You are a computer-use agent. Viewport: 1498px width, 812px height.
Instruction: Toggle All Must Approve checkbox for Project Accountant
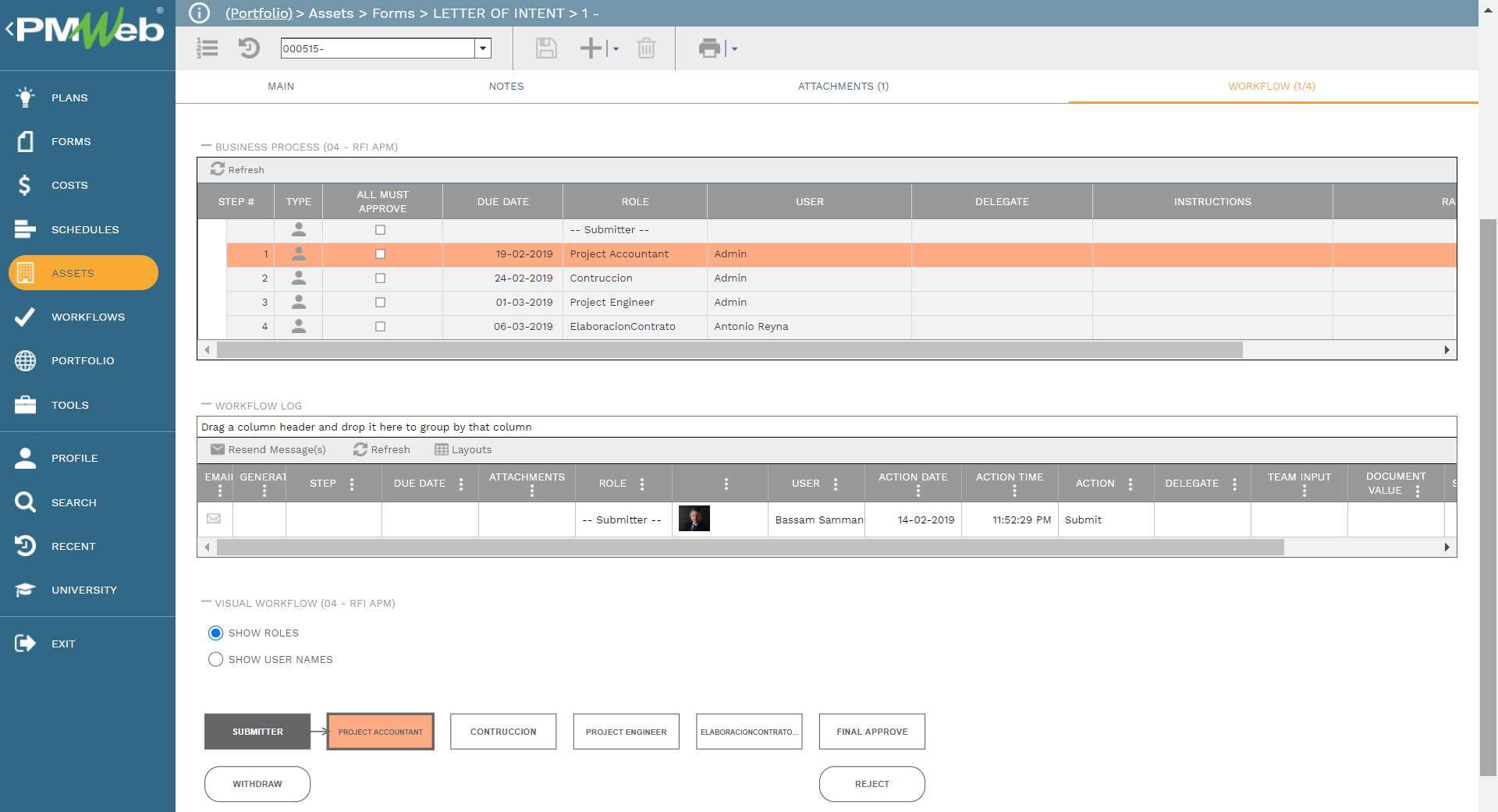380,254
